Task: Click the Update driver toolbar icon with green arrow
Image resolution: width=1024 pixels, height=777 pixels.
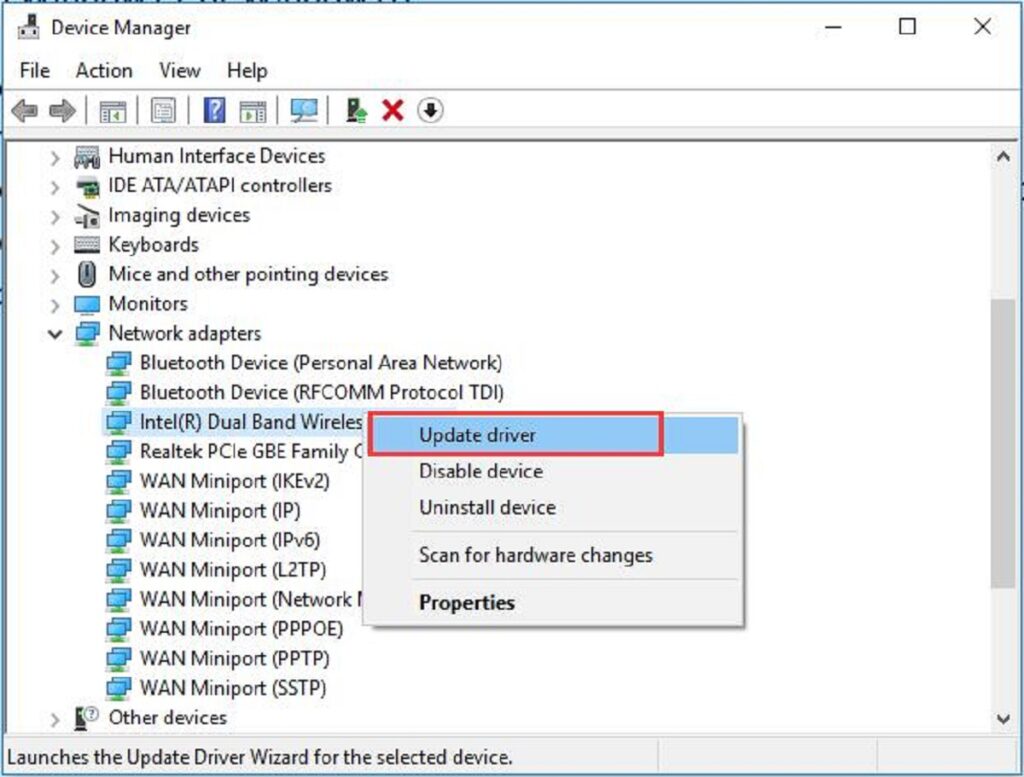Action: [x=355, y=110]
